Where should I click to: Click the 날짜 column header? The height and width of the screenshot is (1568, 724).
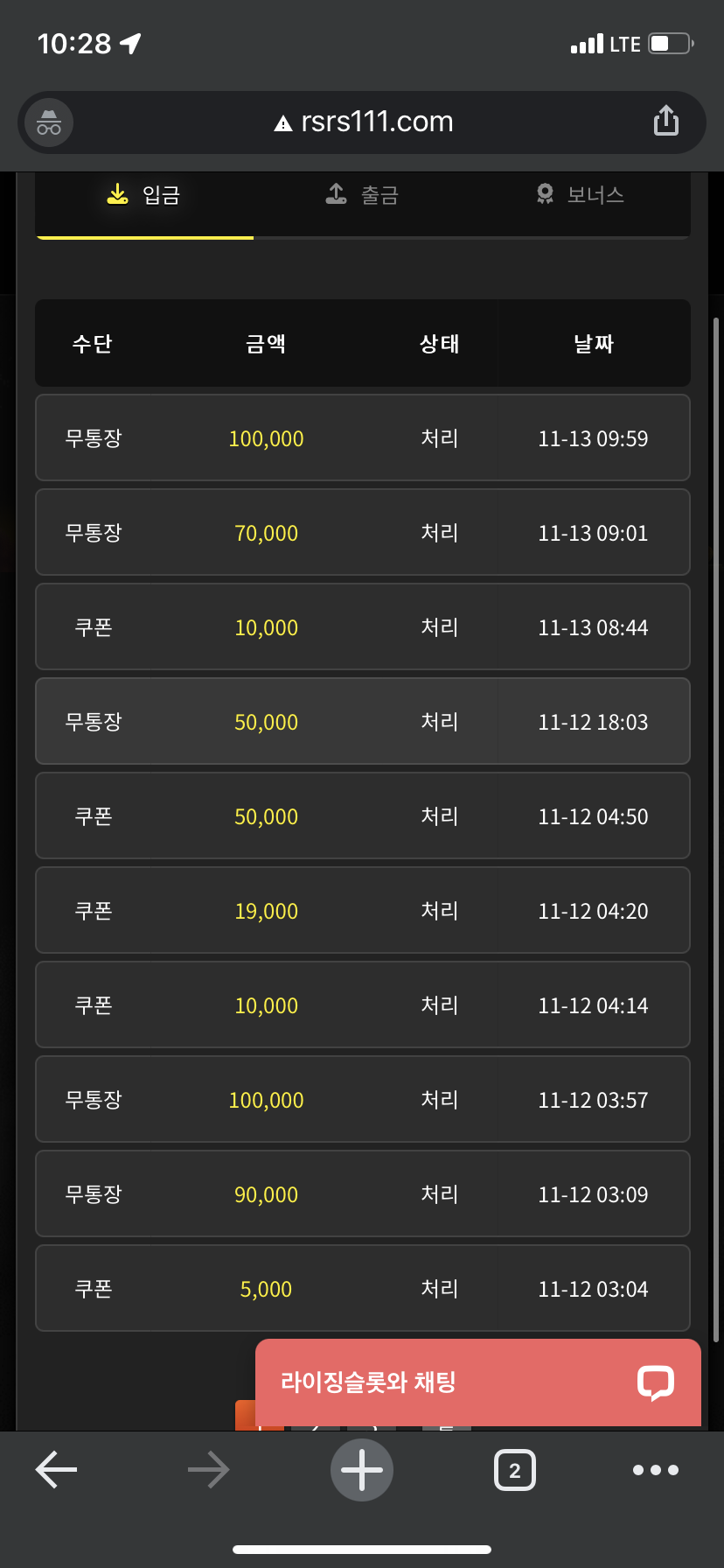(x=594, y=344)
